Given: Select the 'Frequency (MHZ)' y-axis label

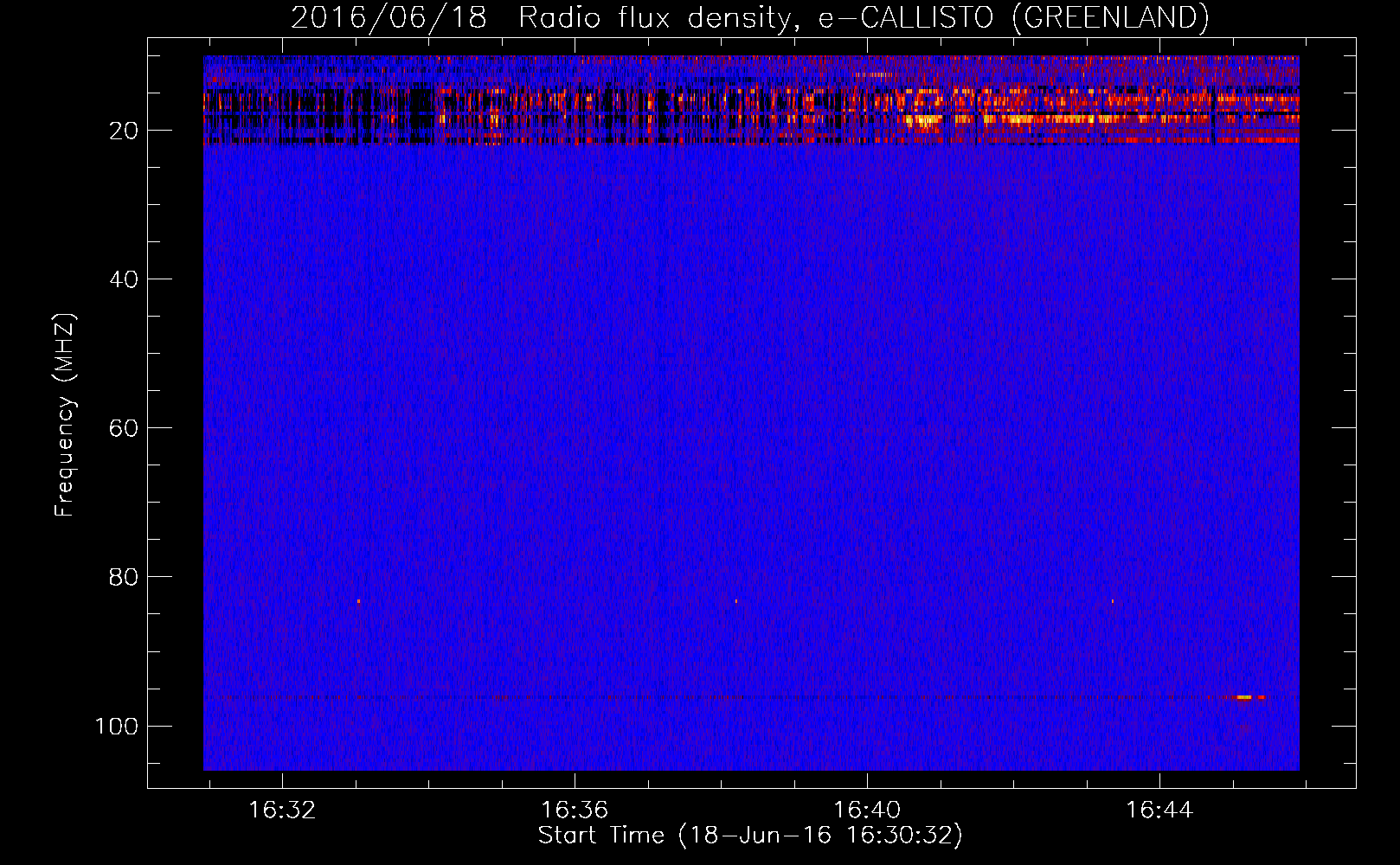Looking at the screenshot, I should click(x=65, y=415).
